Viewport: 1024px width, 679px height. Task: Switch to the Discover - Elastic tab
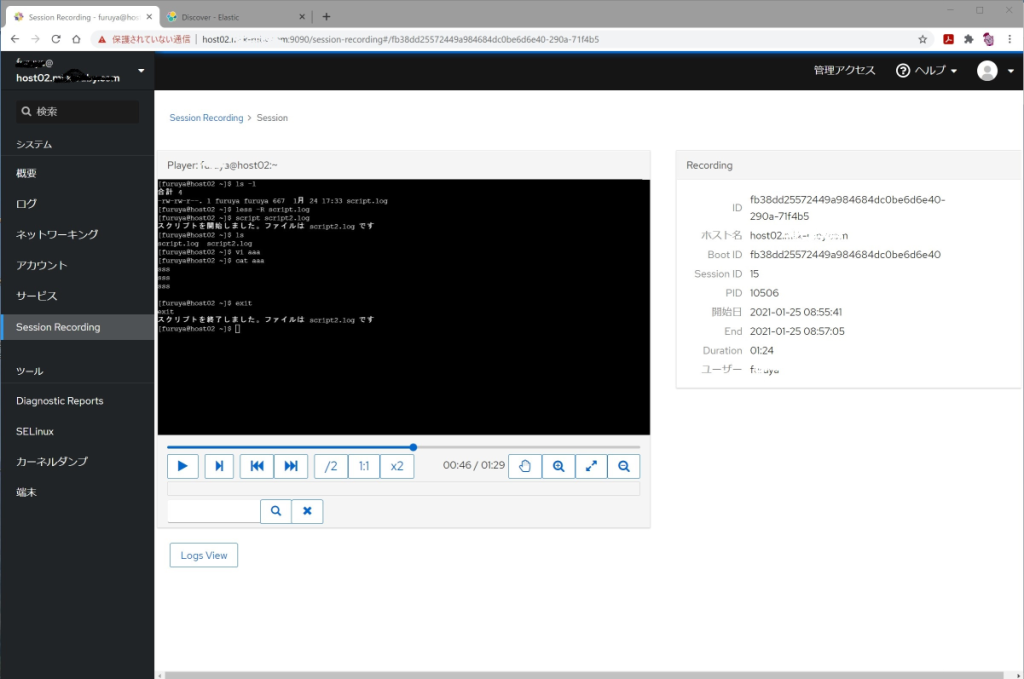pyautogui.click(x=235, y=17)
